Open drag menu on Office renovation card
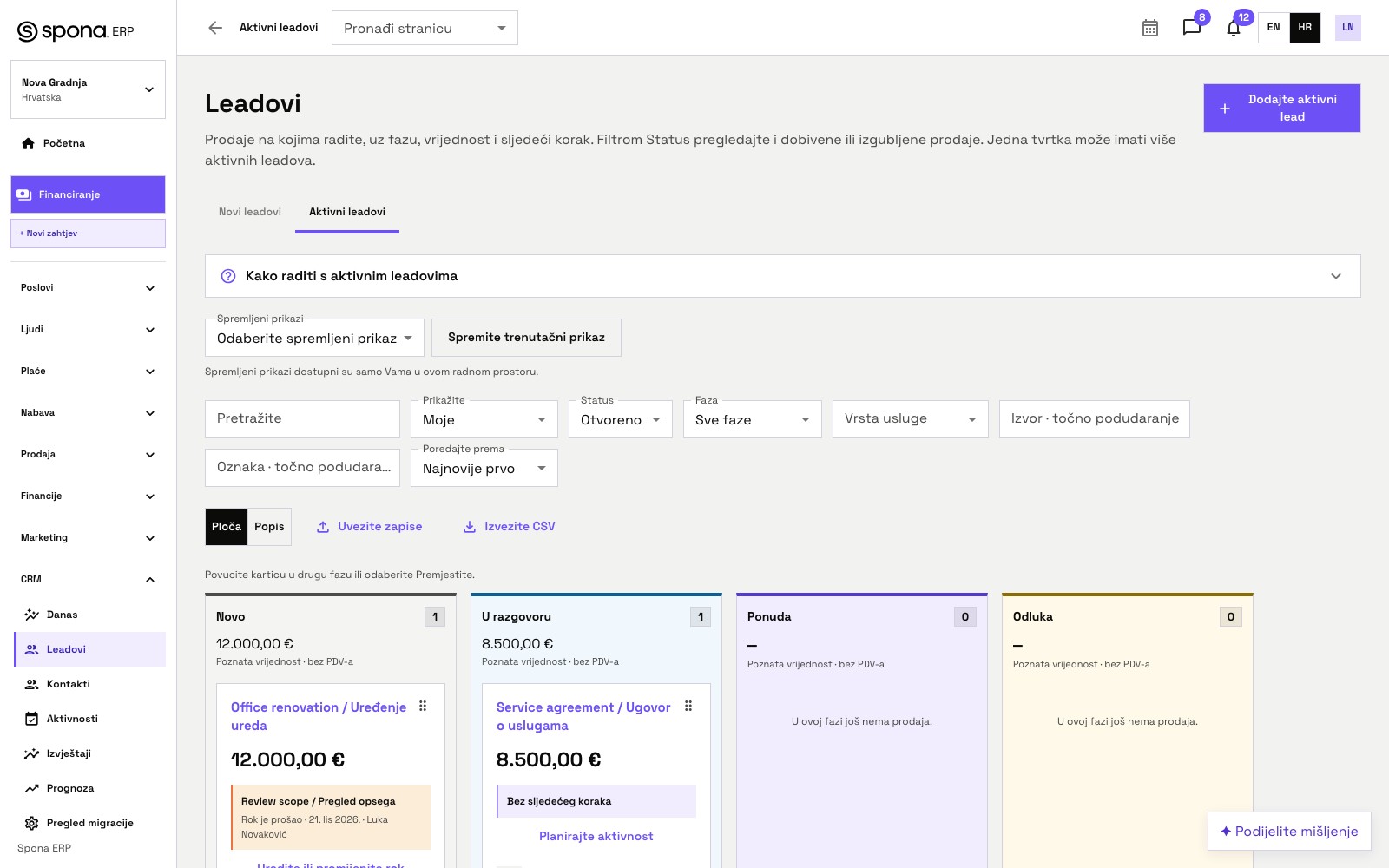 [423, 707]
